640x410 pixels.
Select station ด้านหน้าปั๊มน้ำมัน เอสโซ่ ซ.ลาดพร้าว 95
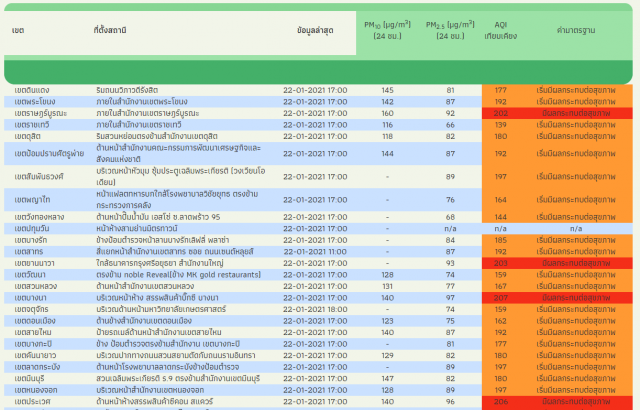pos(158,217)
